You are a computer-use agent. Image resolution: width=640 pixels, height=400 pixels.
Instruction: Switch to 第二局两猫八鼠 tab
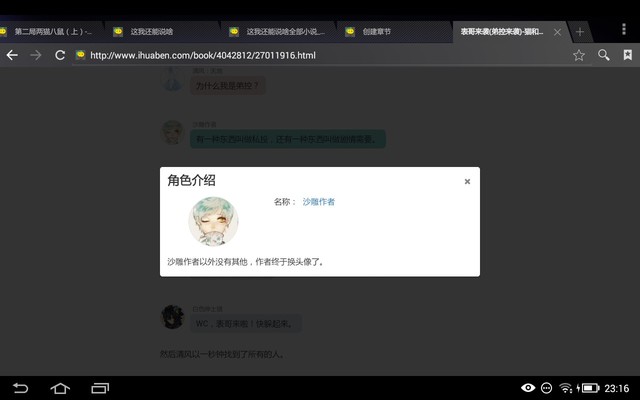click(x=52, y=32)
